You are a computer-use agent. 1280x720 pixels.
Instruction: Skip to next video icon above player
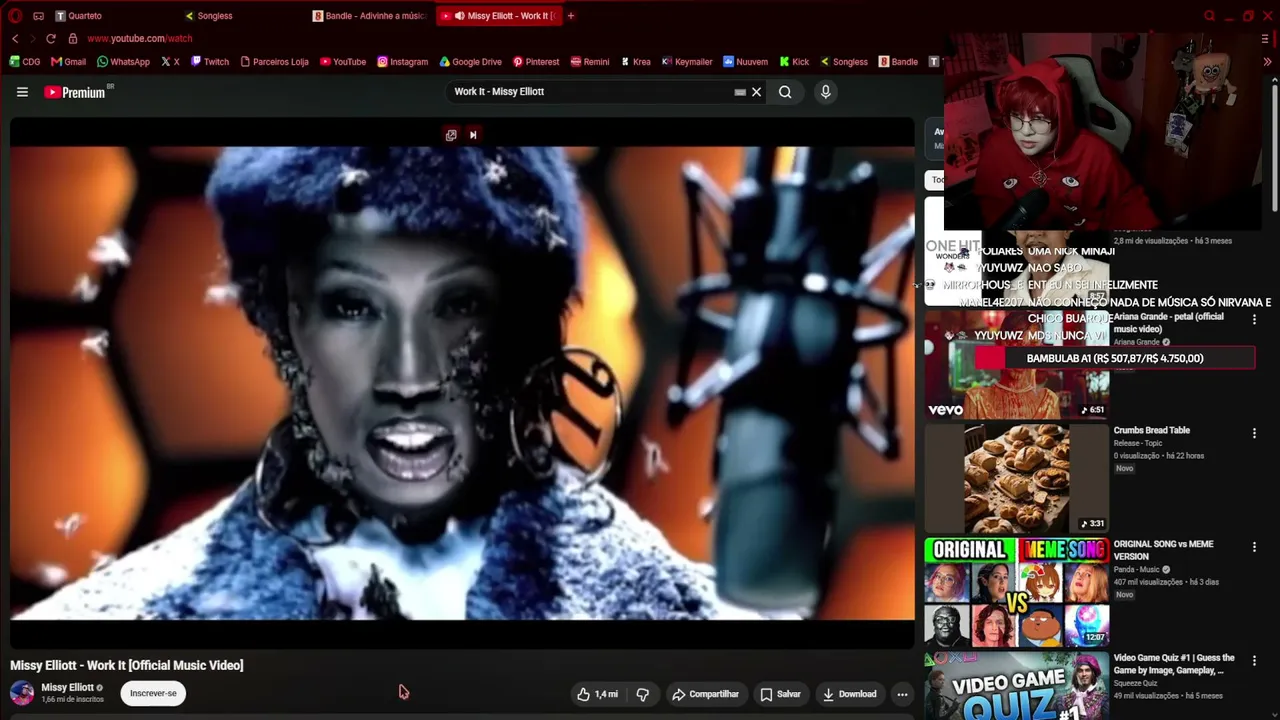473,135
